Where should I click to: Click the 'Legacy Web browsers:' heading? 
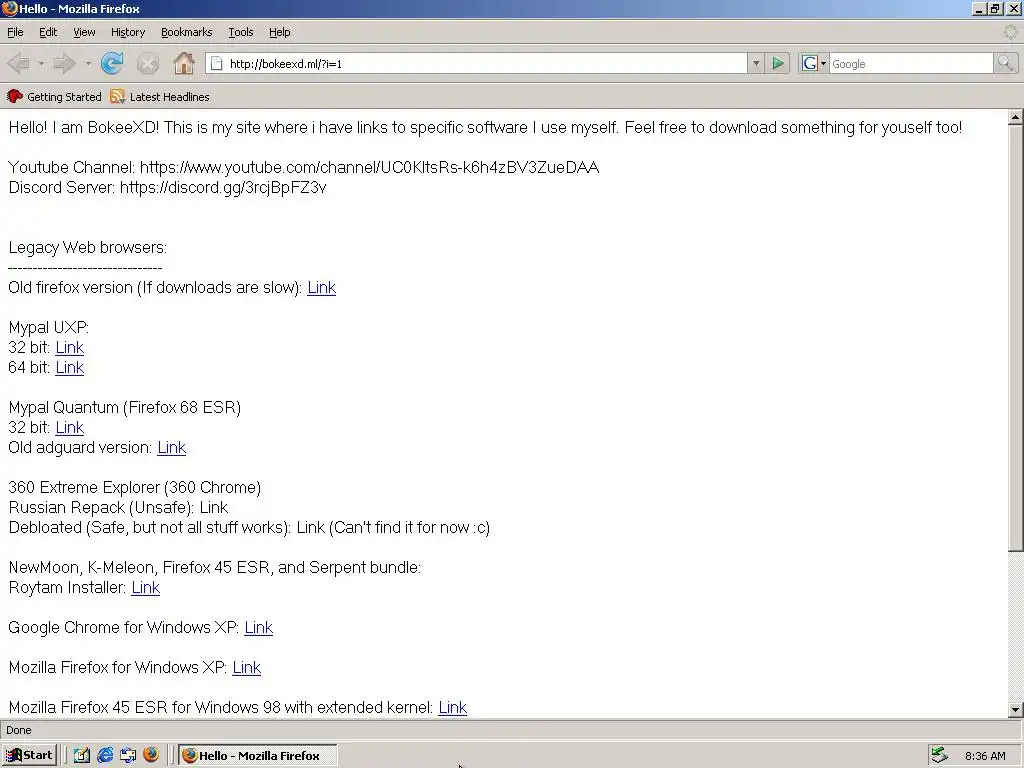[88, 248]
